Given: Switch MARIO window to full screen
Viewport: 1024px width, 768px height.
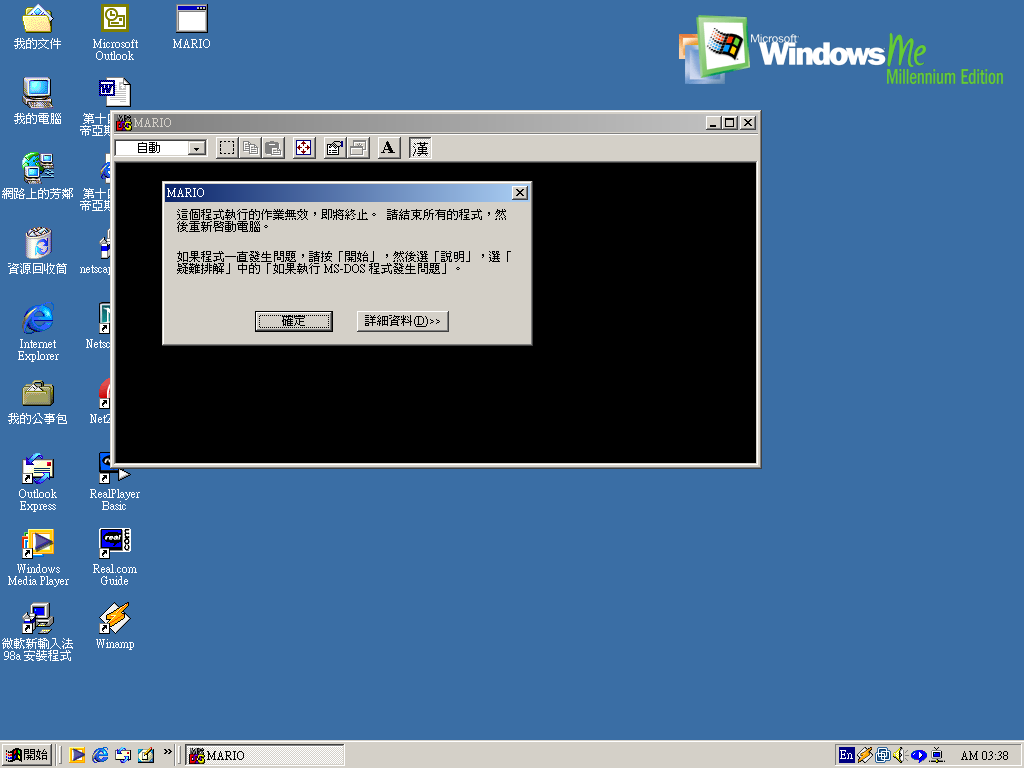Looking at the screenshot, I should (304, 148).
